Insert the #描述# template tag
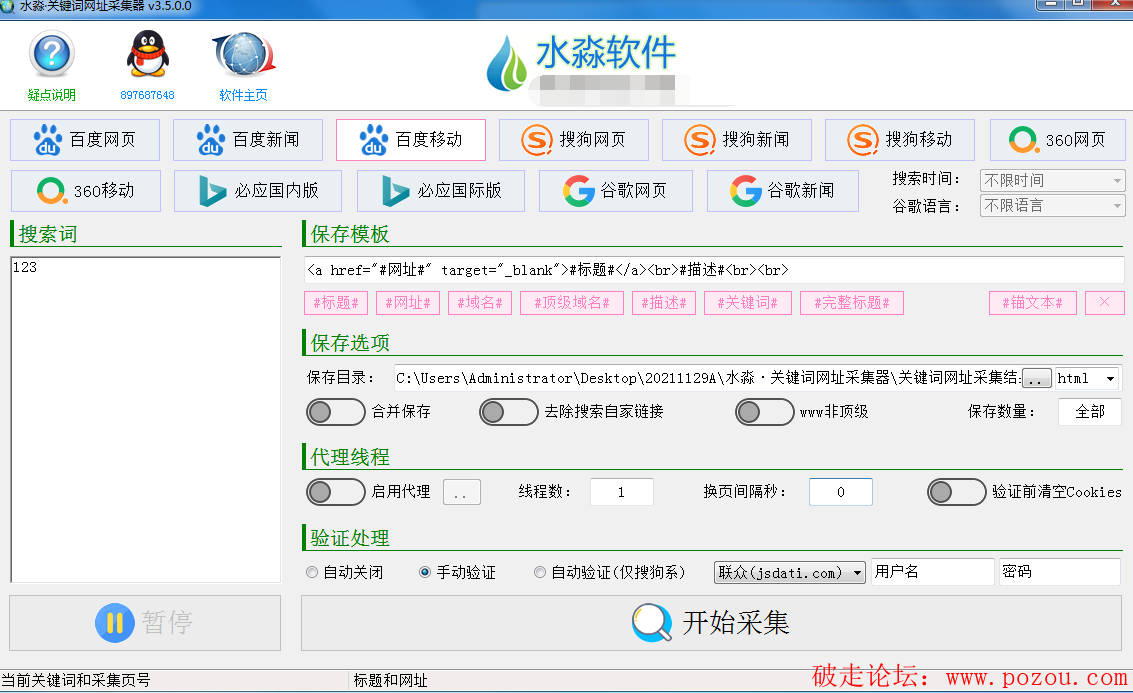Image resolution: width=1133 pixels, height=693 pixels. click(x=664, y=303)
